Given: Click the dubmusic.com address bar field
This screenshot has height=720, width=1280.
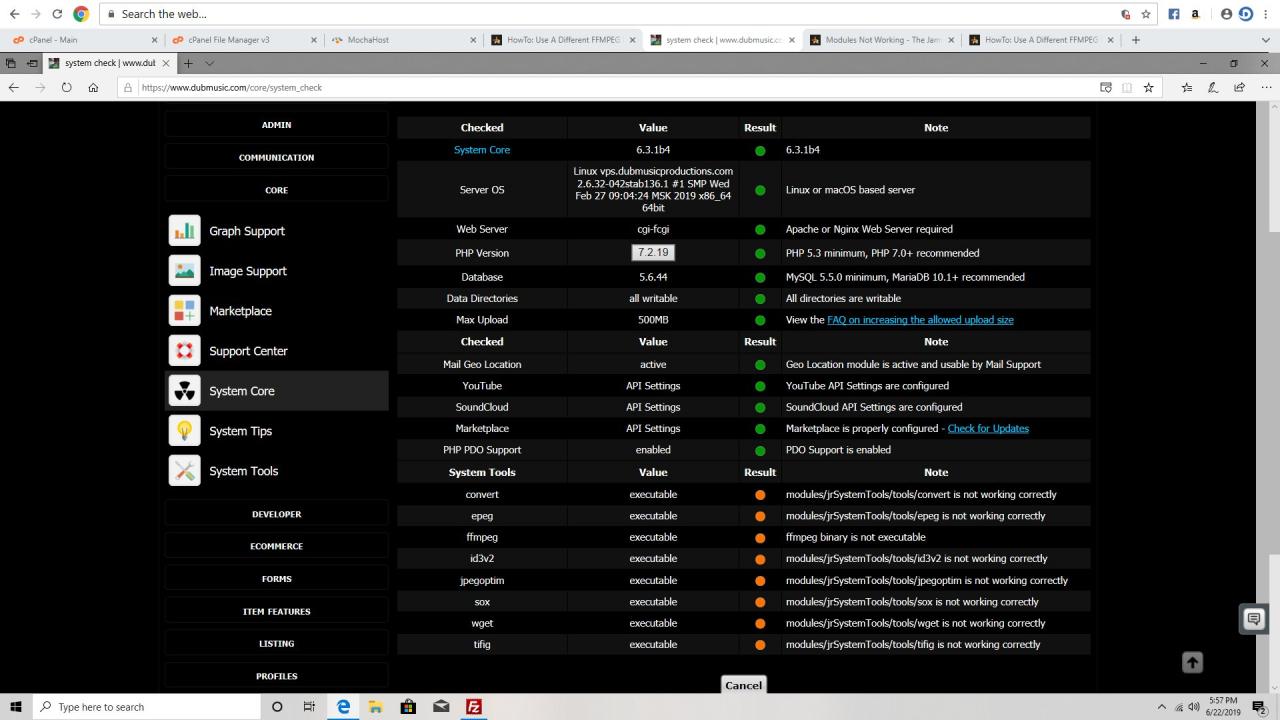Looking at the screenshot, I should [x=600, y=87].
